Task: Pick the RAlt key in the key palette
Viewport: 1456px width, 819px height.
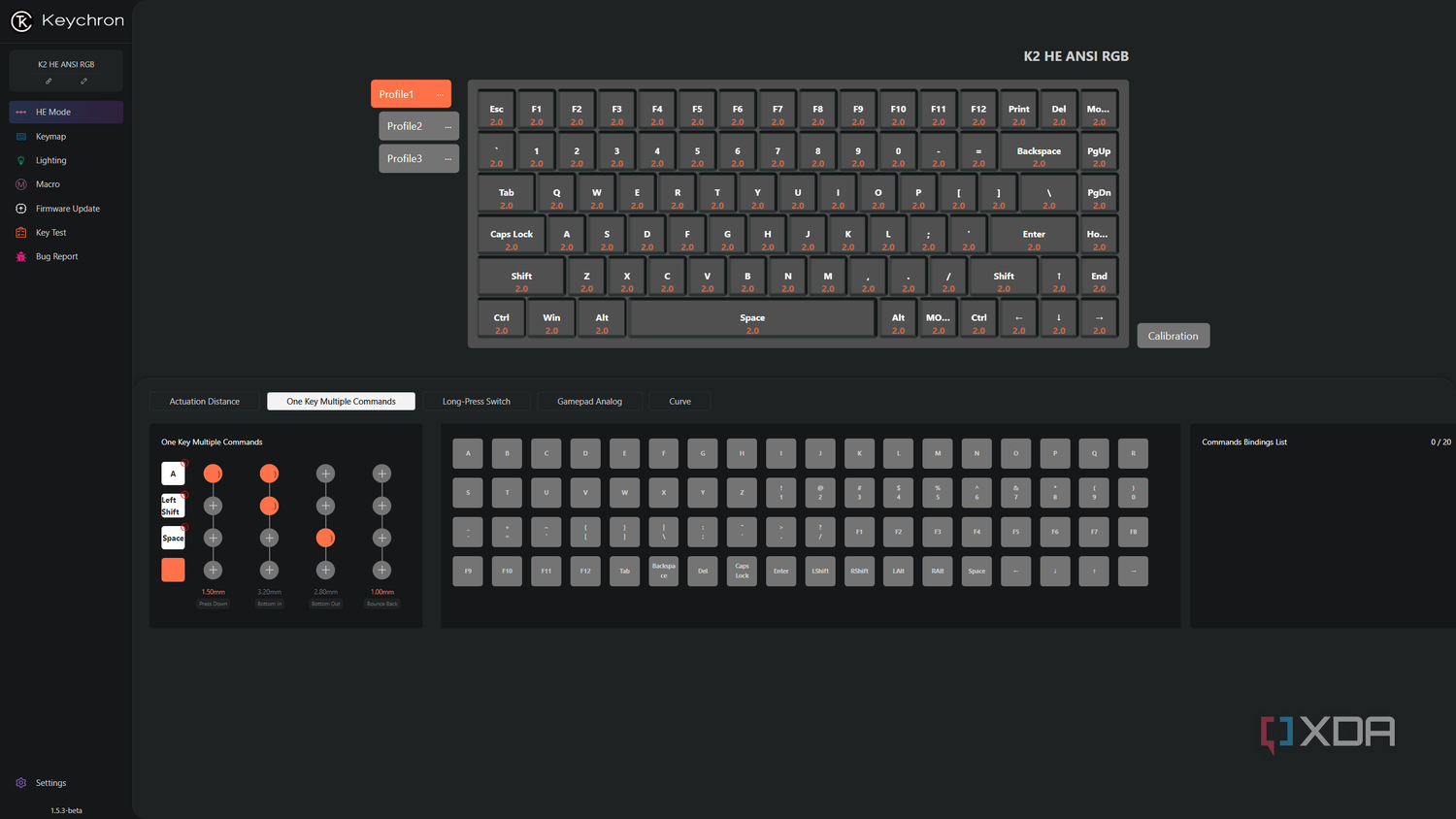Action: [x=938, y=571]
